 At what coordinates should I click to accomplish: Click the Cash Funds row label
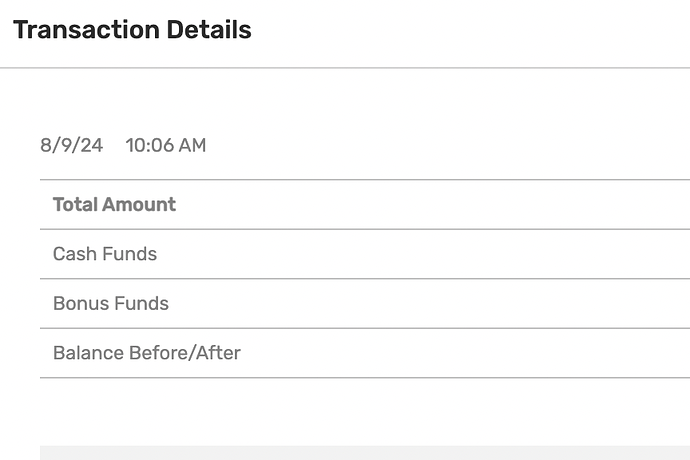(104, 254)
